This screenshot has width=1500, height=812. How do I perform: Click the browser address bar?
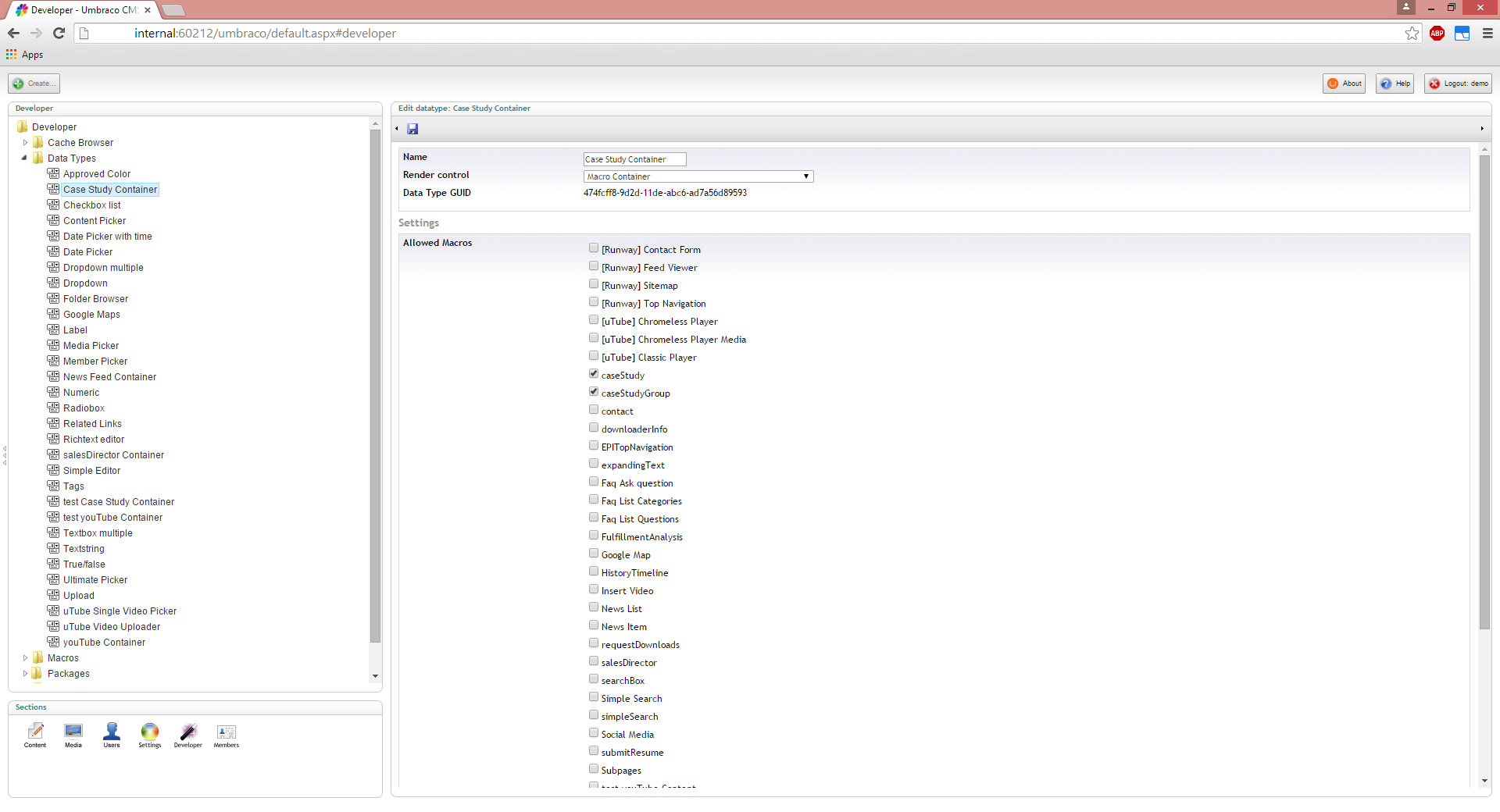click(746, 33)
